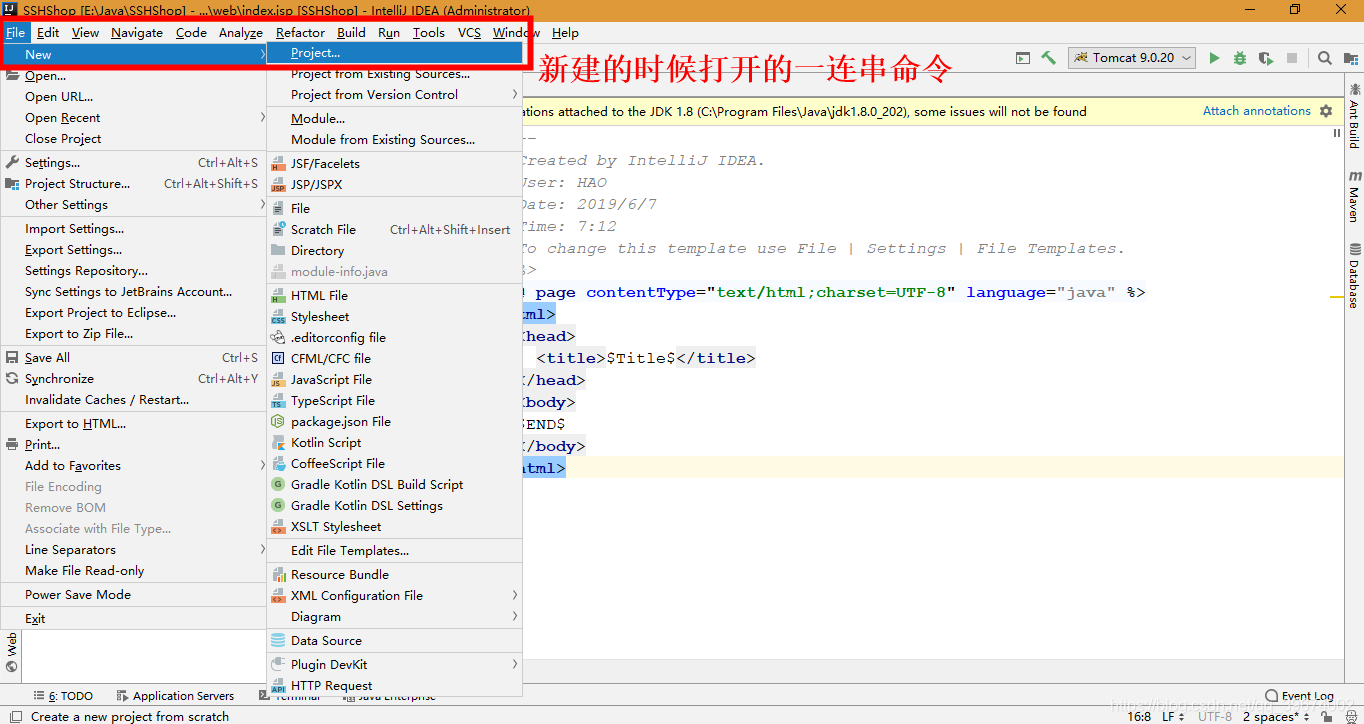Click Invalidate Caches / Restart...
The height and width of the screenshot is (724, 1364).
click(x=133, y=400)
